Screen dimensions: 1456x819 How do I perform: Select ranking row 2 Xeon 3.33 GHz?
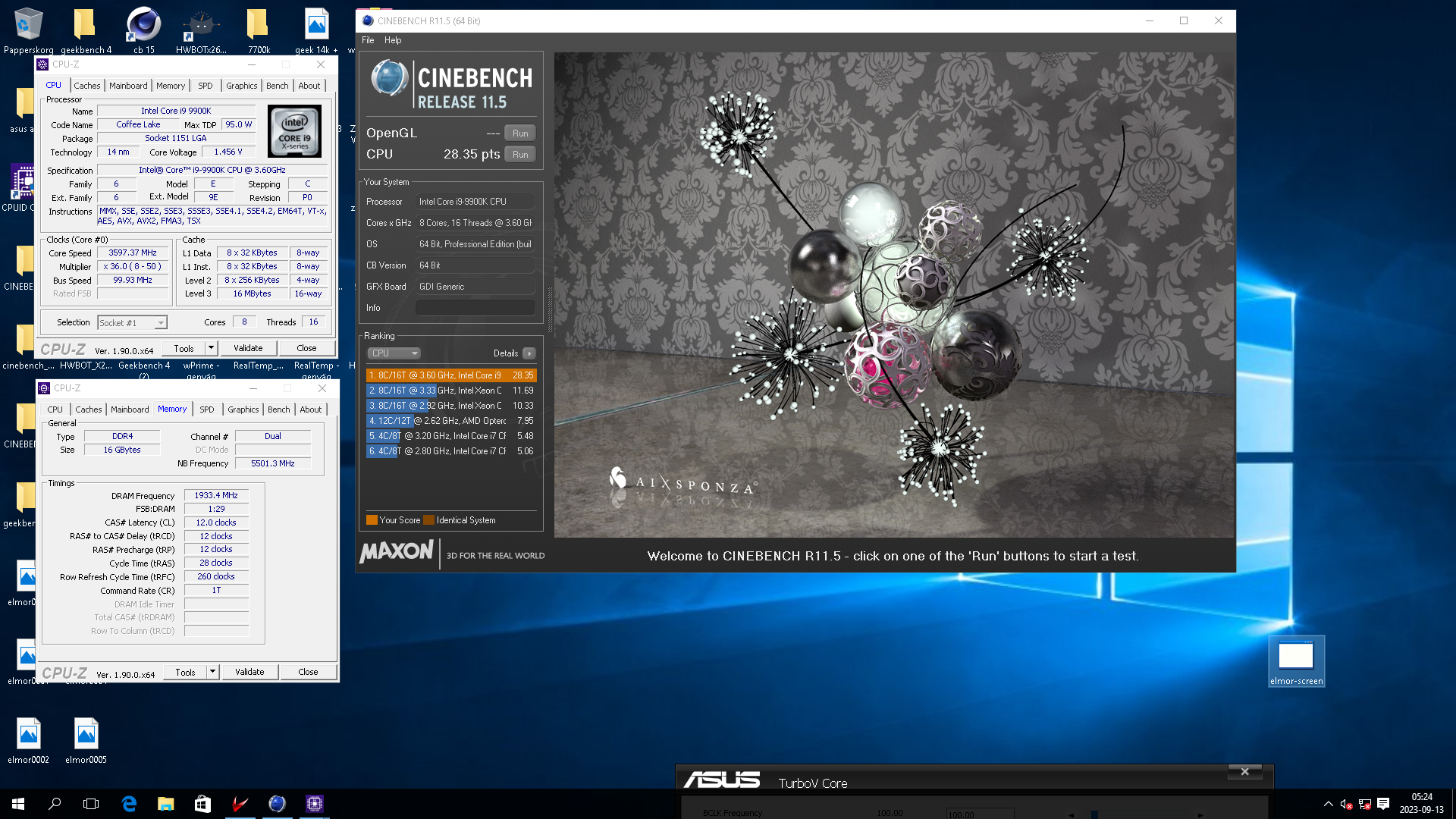451,391
